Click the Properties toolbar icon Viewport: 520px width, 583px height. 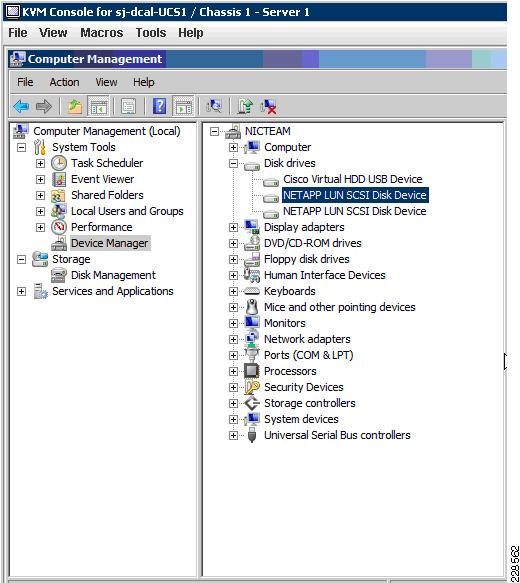(x=129, y=106)
